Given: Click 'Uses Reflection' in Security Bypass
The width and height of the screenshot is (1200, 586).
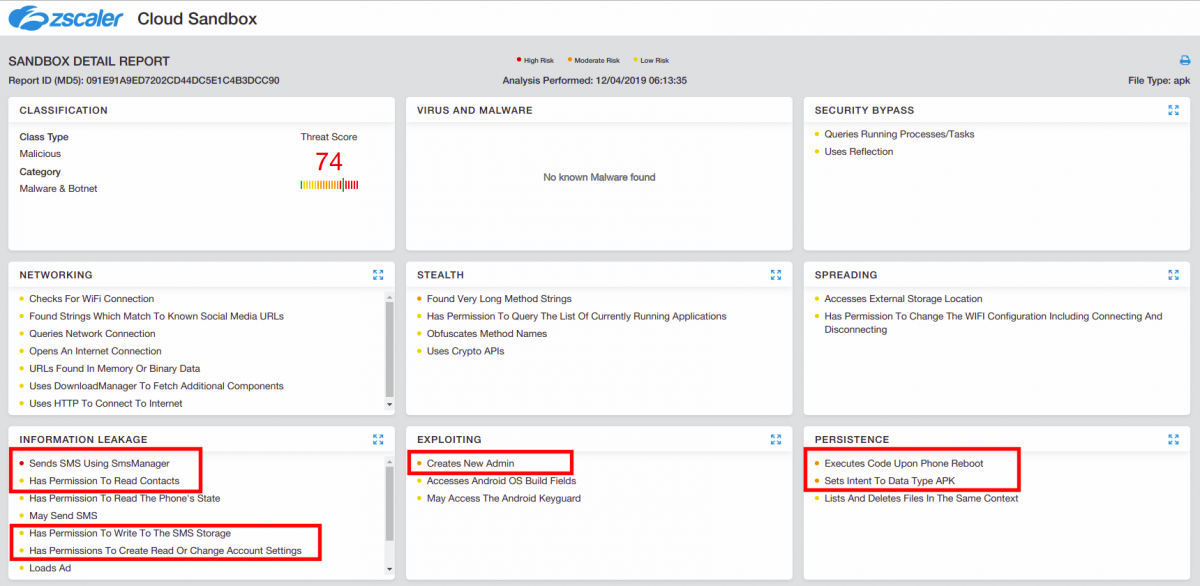Looking at the screenshot, I should click(x=858, y=152).
